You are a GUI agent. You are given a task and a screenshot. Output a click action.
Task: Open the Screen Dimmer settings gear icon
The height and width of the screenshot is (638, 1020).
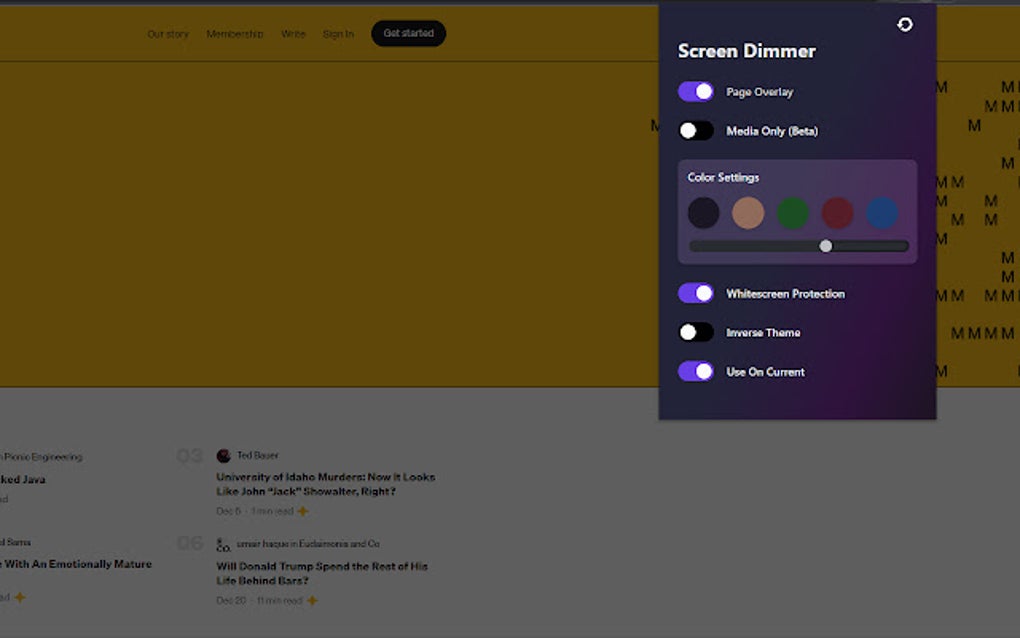click(x=904, y=25)
